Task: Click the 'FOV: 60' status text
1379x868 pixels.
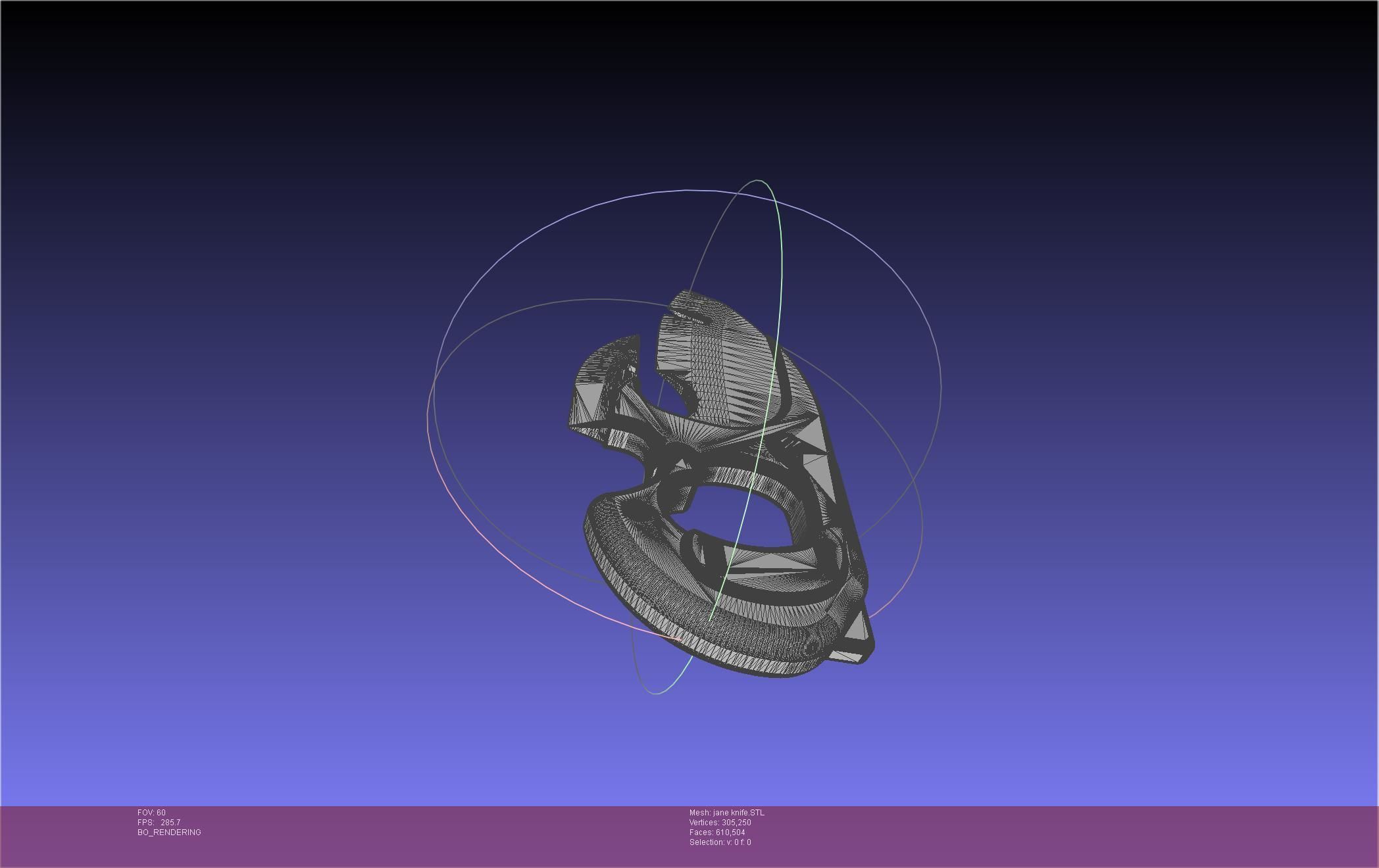Action: [x=151, y=813]
